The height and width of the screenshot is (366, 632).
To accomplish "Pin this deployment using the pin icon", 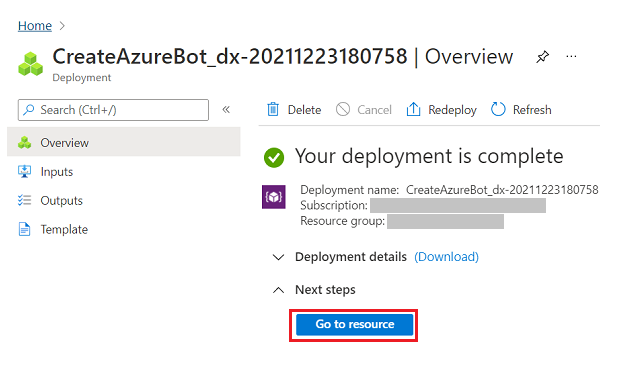I will (x=543, y=56).
